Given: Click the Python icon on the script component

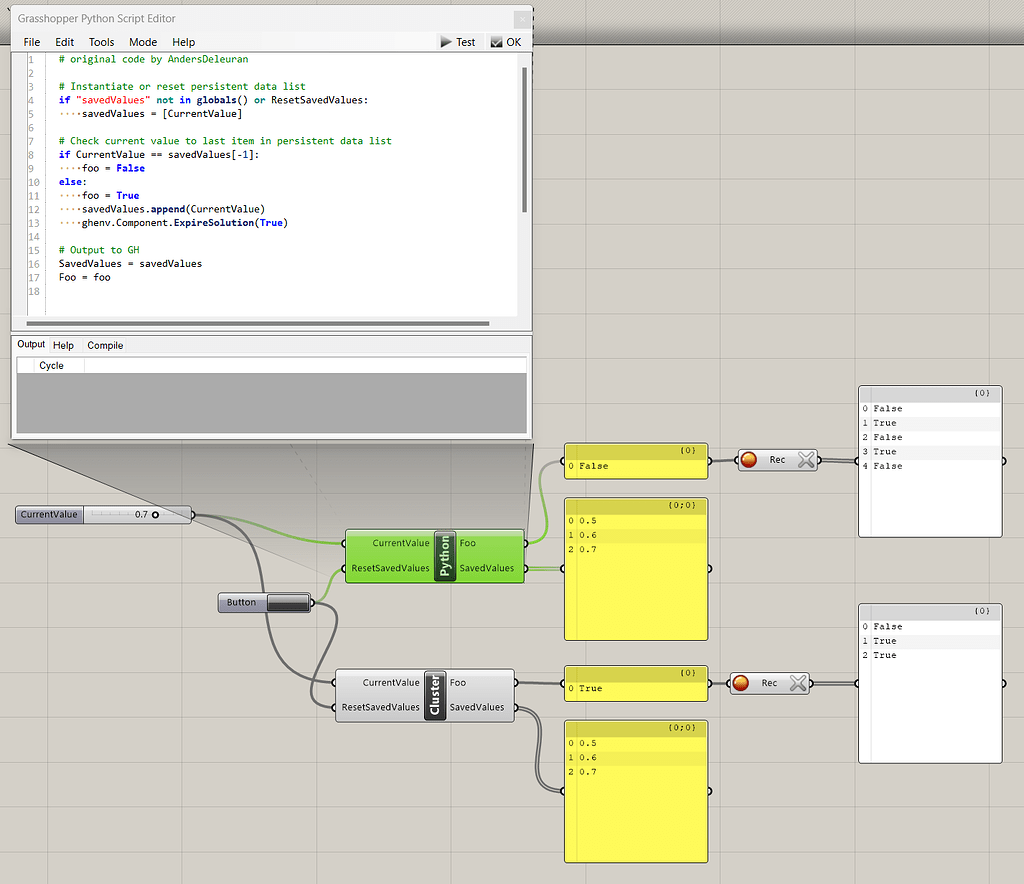Looking at the screenshot, I should tap(443, 557).
